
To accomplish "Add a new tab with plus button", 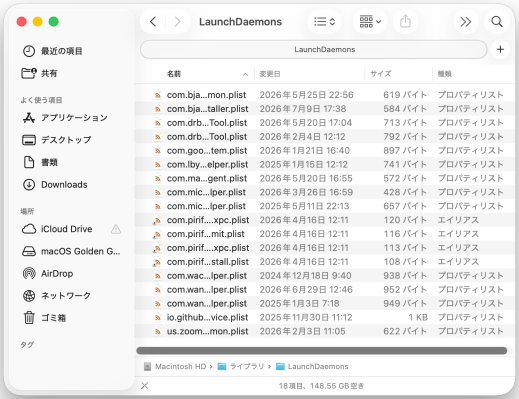I will 500,50.
